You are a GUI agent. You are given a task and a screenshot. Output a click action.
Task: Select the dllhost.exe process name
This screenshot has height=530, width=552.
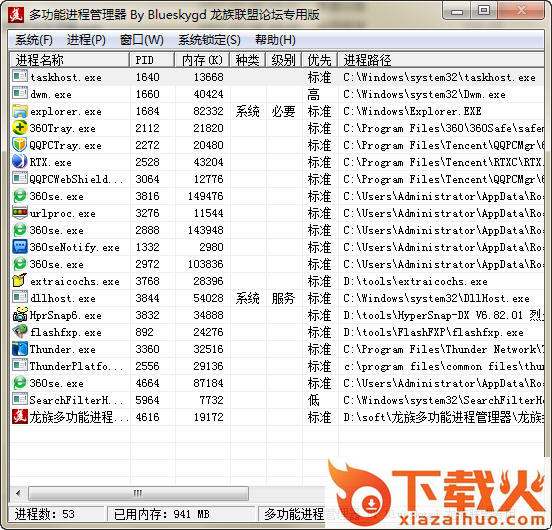(x=63, y=298)
